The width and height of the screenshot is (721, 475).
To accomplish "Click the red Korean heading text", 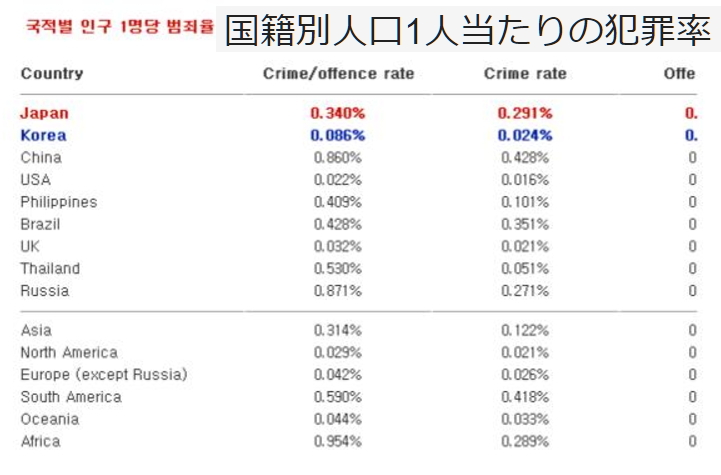I will 107,27.
